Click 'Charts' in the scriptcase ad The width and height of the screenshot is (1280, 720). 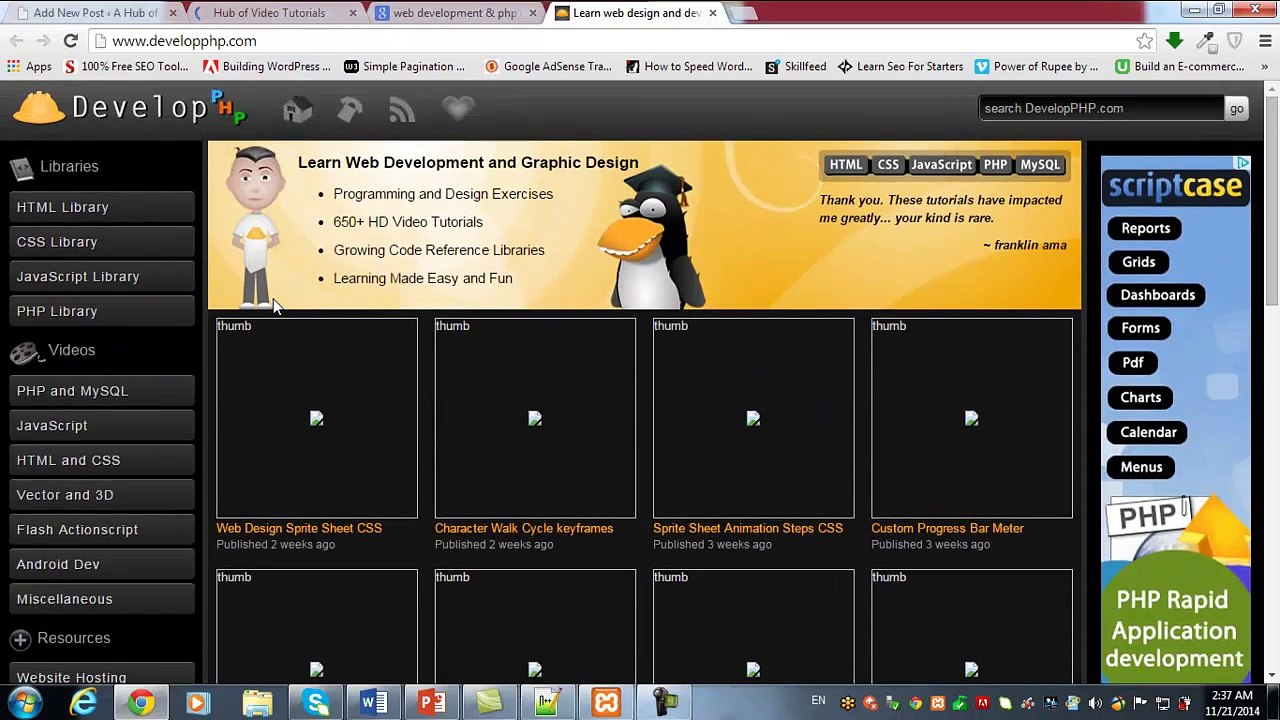tap(1140, 398)
